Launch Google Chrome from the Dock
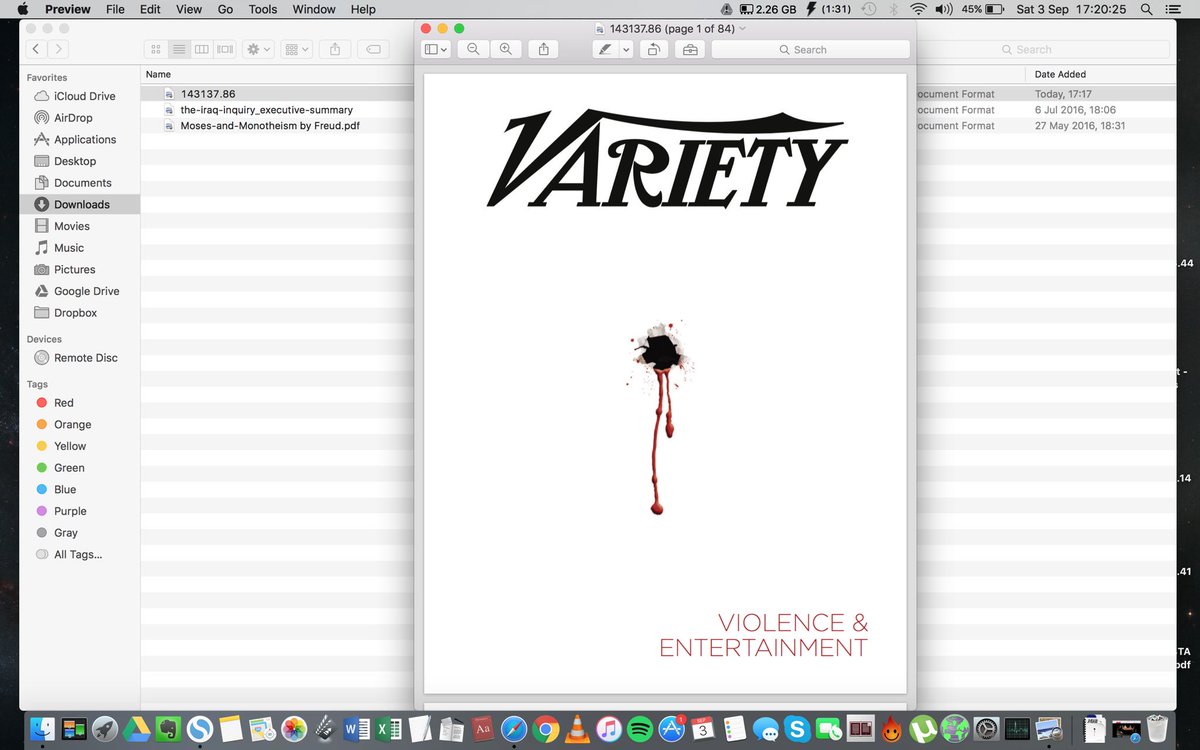Screen dimensions: 1200x750 [546, 729]
